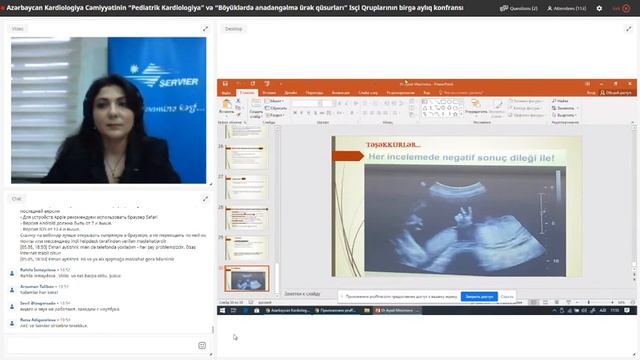Switch to Azərbaycan Kardiologiya browser taskbar item
640x360 pixels.
pyautogui.click(x=288, y=311)
